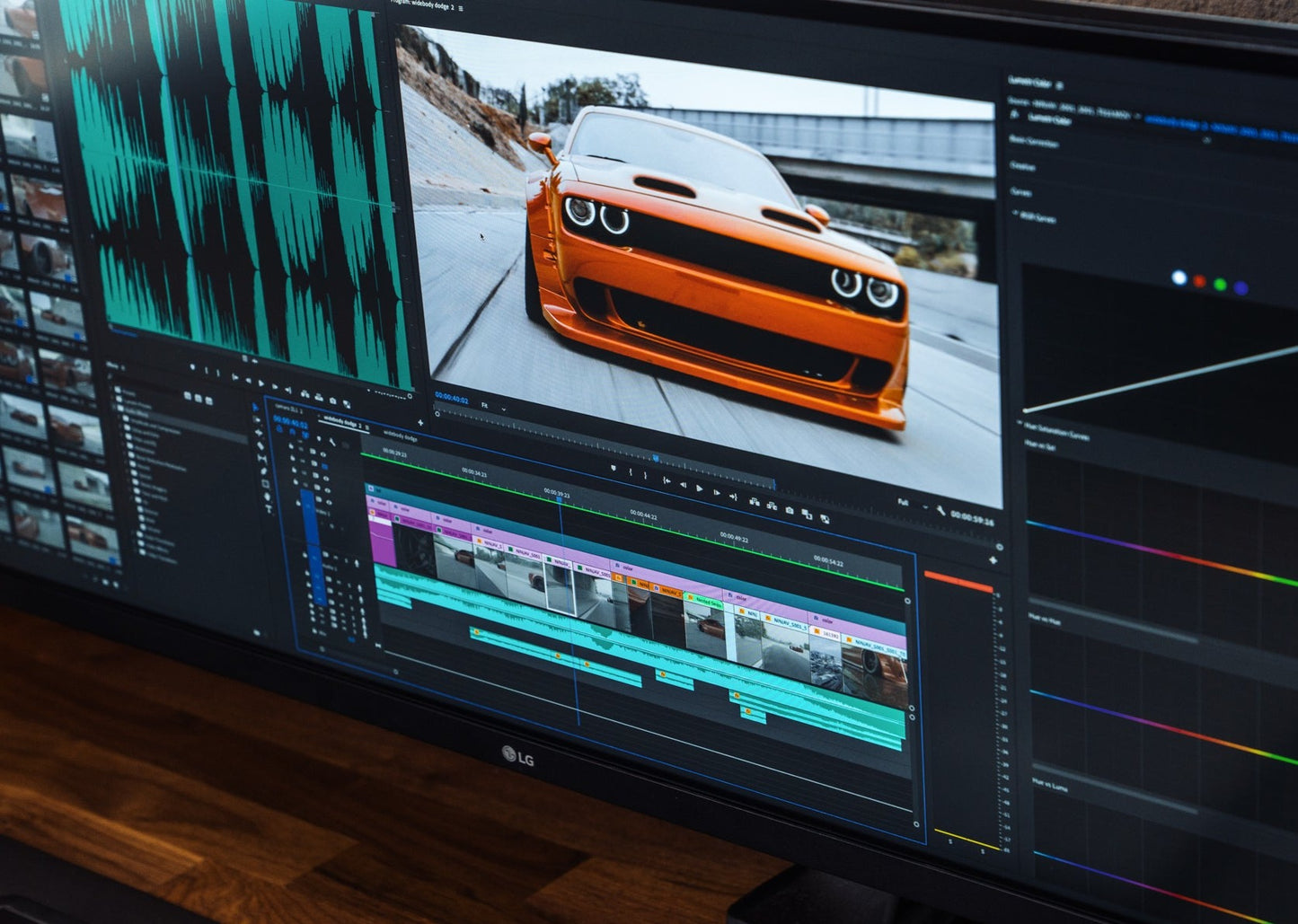Click the Insert button in Source monitor

click(305, 394)
